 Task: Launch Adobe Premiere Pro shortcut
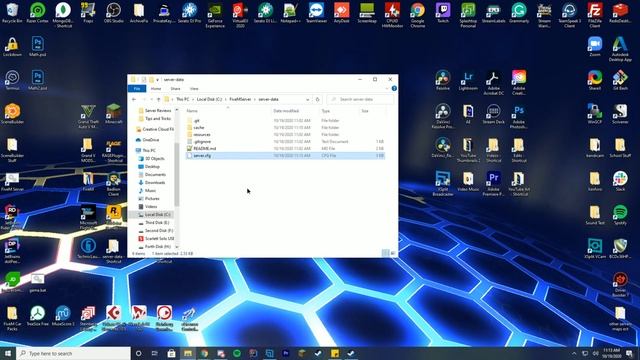493,184
